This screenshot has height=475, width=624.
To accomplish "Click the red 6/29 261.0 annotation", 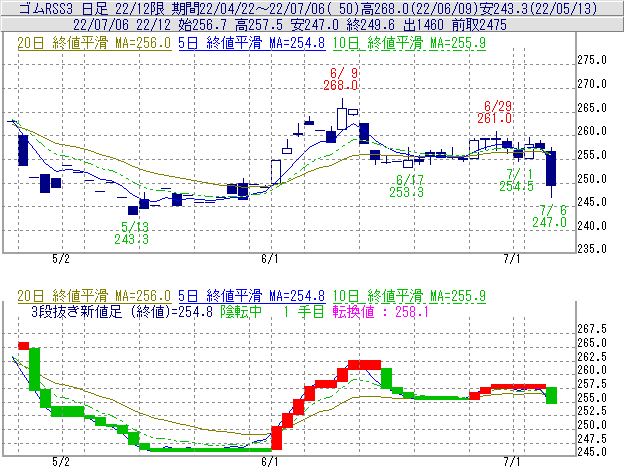I will click(x=495, y=112).
